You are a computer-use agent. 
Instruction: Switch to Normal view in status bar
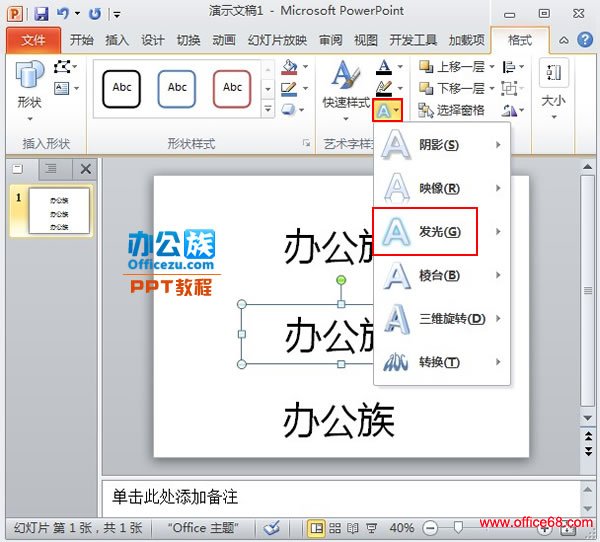tap(317, 529)
